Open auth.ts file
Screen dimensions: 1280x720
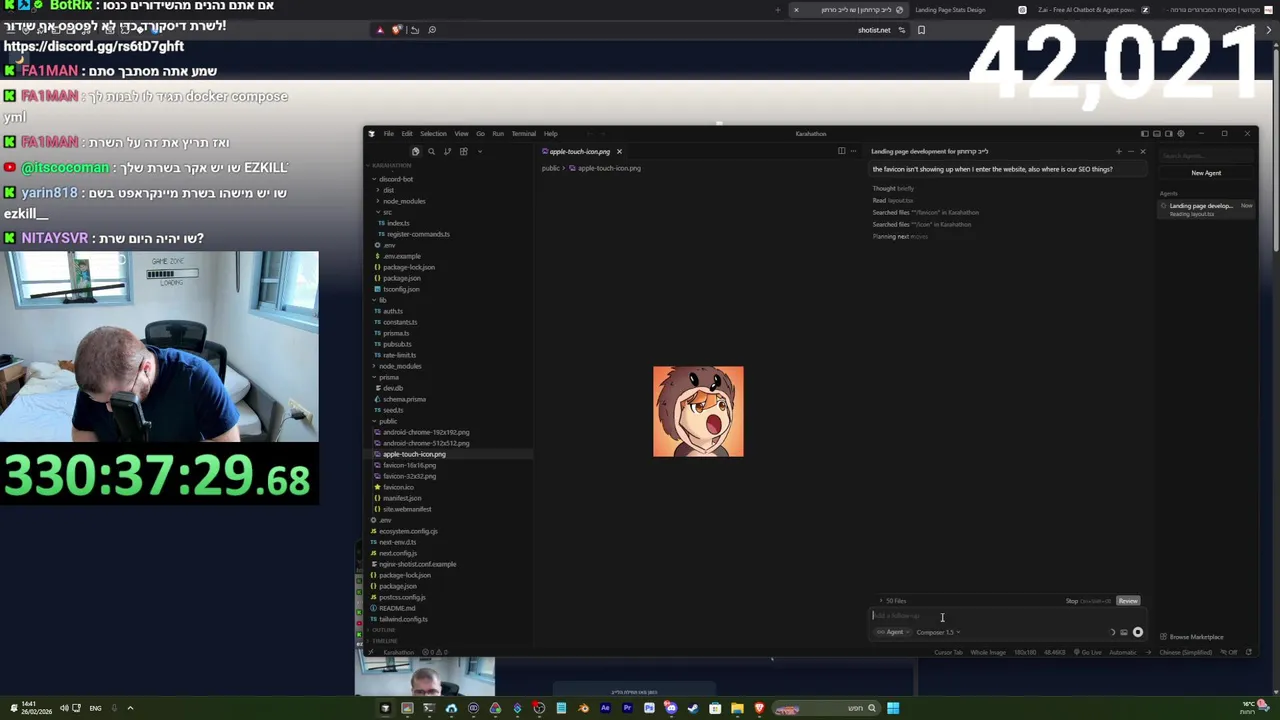point(393,311)
